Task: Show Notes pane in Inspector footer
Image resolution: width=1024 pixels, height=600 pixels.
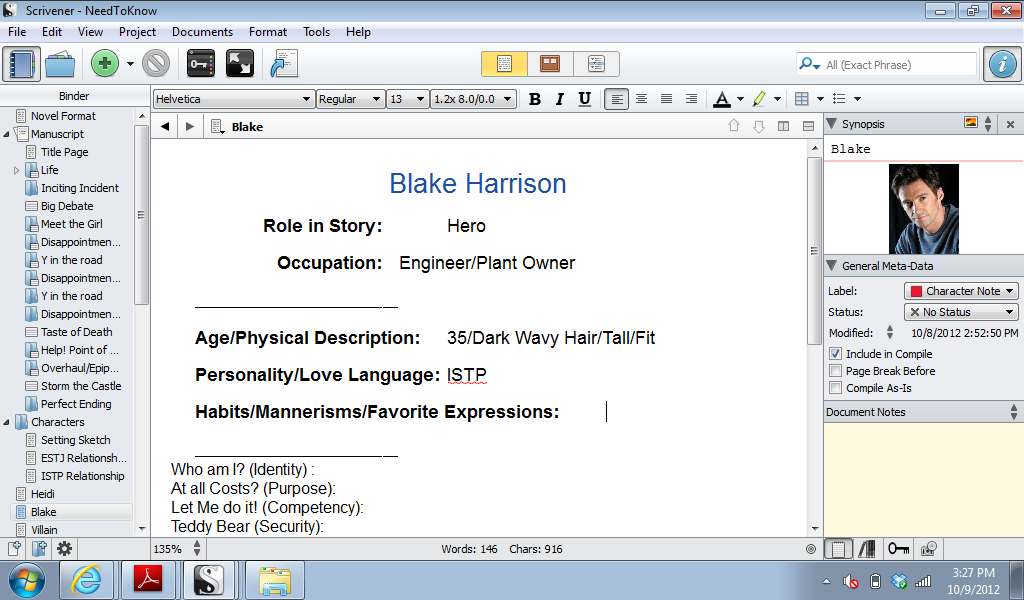Action: point(838,549)
